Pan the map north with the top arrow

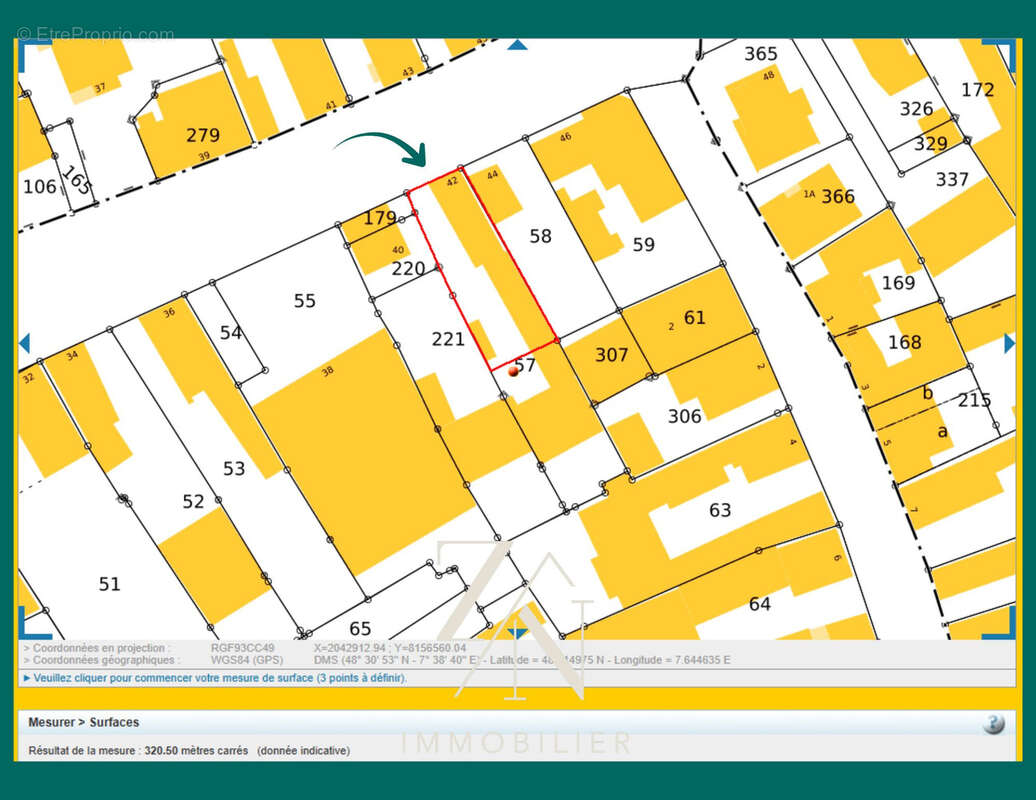(517, 44)
